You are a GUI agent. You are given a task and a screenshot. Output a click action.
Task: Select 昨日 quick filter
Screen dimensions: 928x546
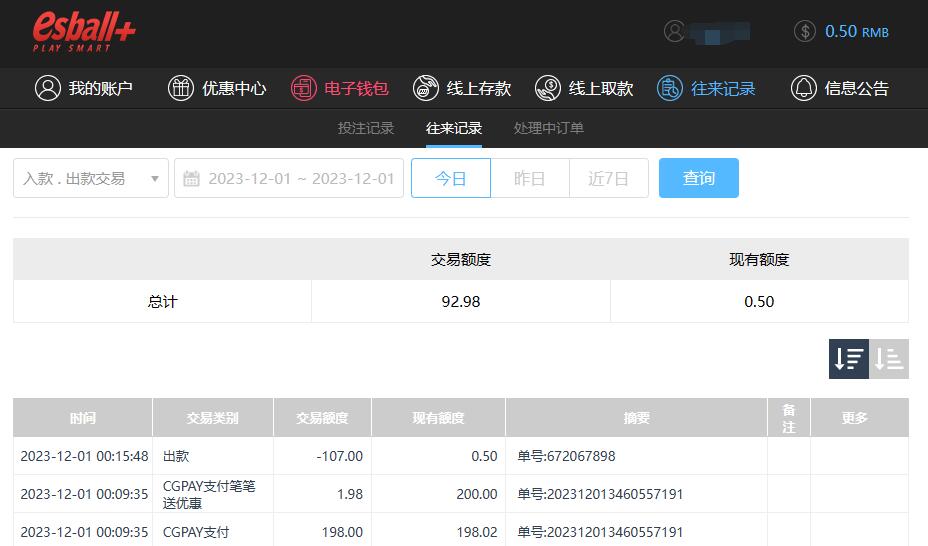[x=530, y=178]
